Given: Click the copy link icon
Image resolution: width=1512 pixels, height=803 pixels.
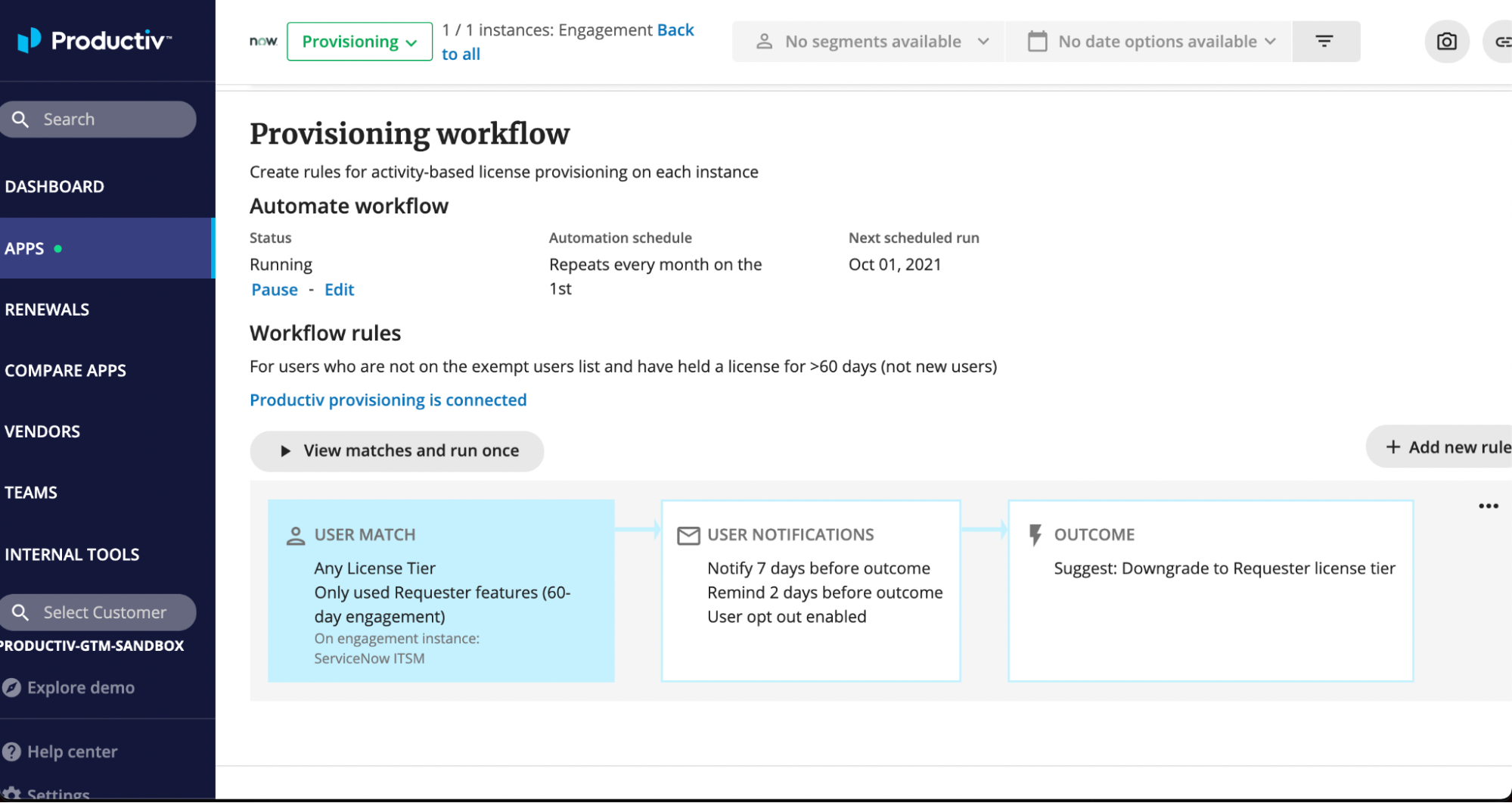Looking at the screenshot, I should (1502, 42).
